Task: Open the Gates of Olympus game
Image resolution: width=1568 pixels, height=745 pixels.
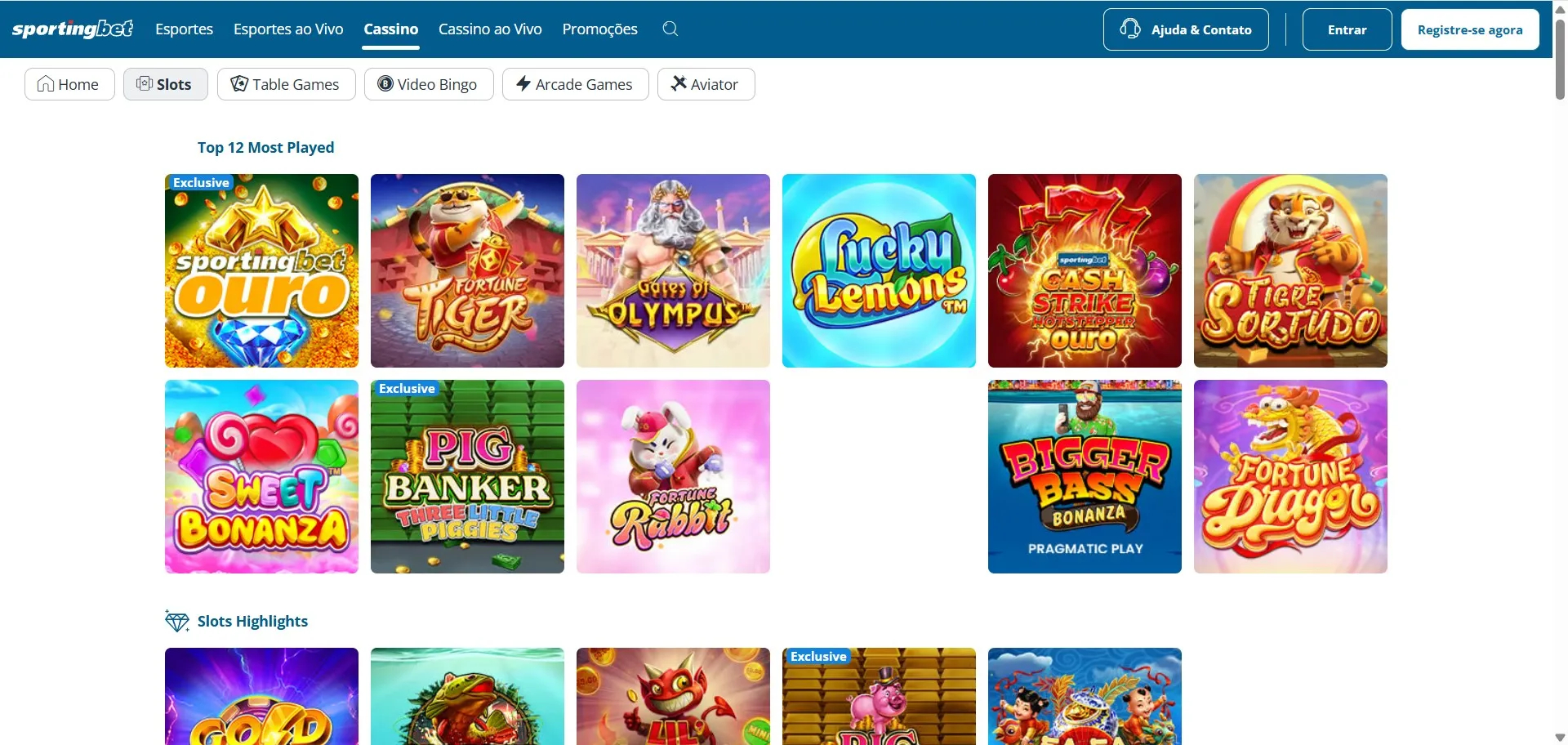Action: [673, 270]
